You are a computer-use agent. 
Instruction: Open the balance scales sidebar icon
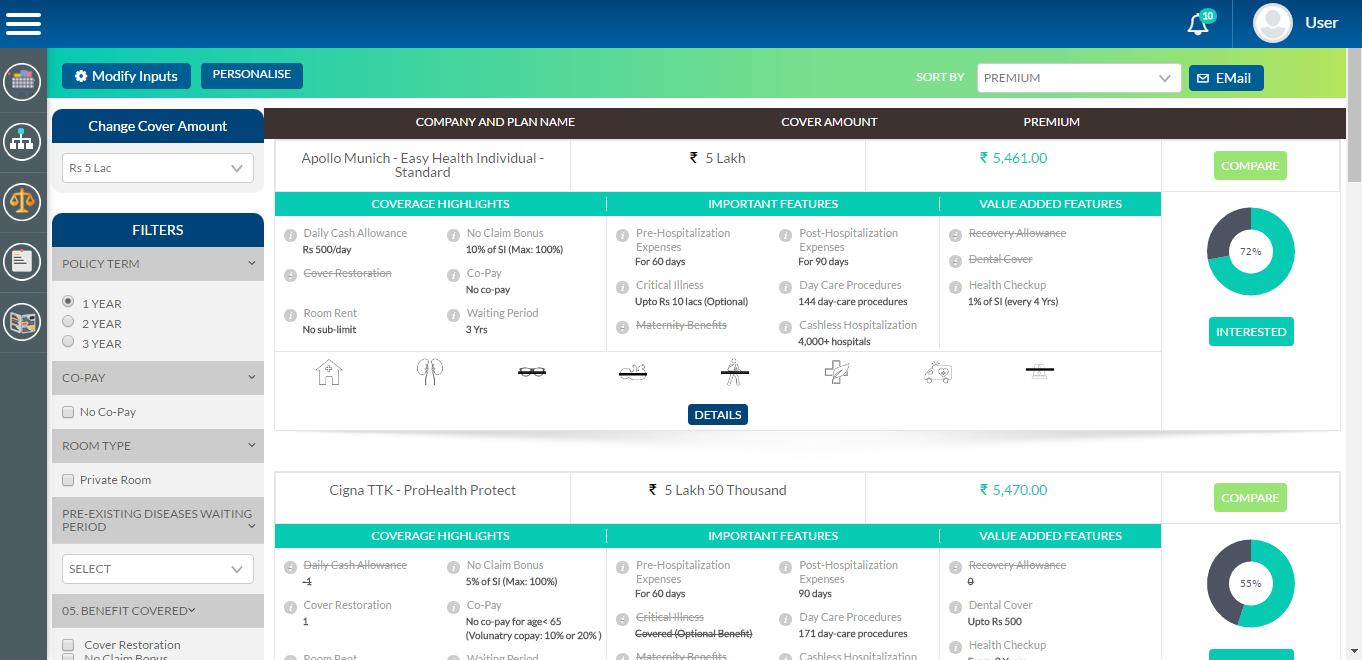pyautogui.click(x=22, y=202)
